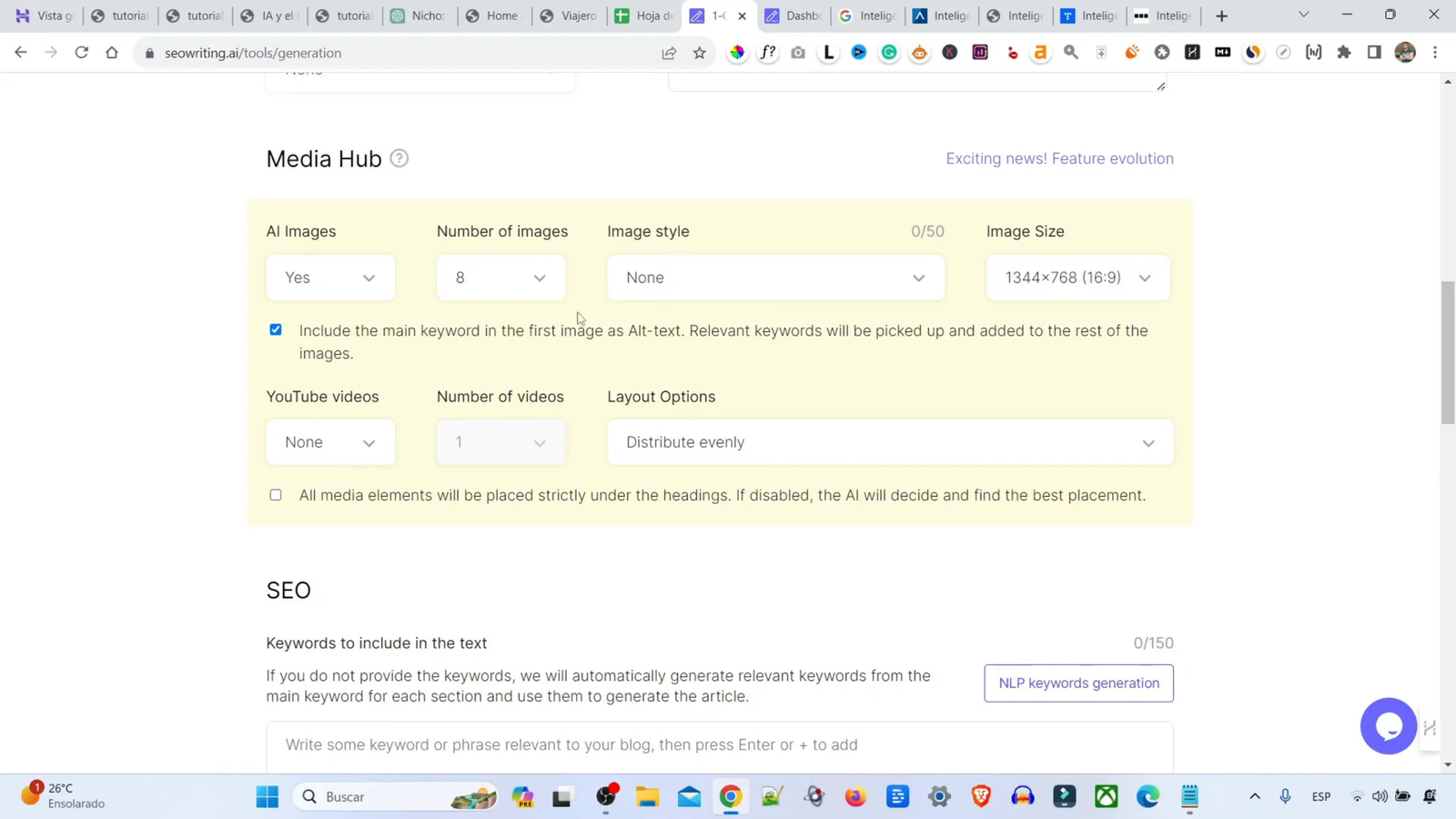Viewport: 1456px width, 819px height.
Task: Open the Exciting news Feature evolution link
Action: [1059, 157]
